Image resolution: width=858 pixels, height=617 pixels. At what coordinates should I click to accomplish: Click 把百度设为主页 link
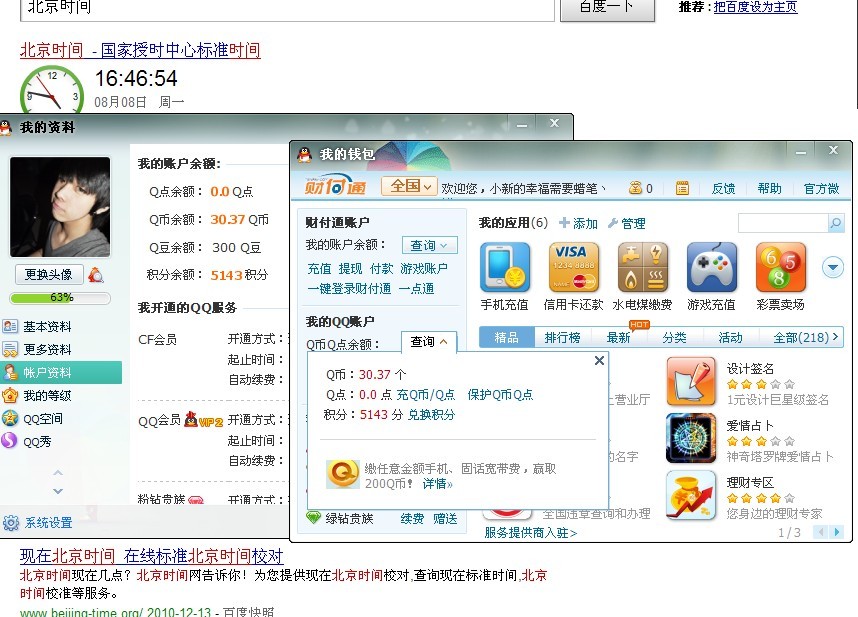pos(756,7)
